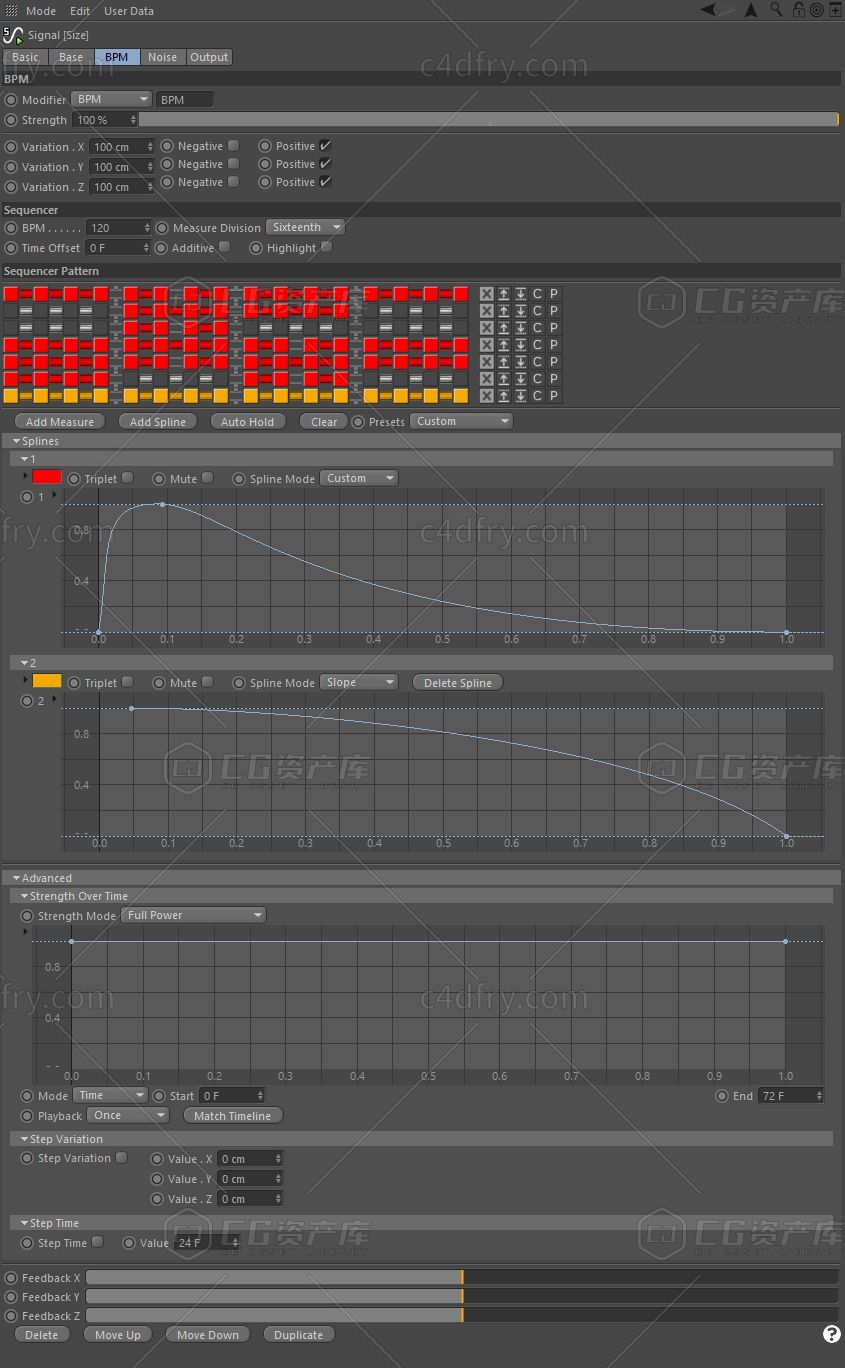Paste into second sequencer pattern row
The height and width of the screenshot is (1368, 845).
coord(554,311)
